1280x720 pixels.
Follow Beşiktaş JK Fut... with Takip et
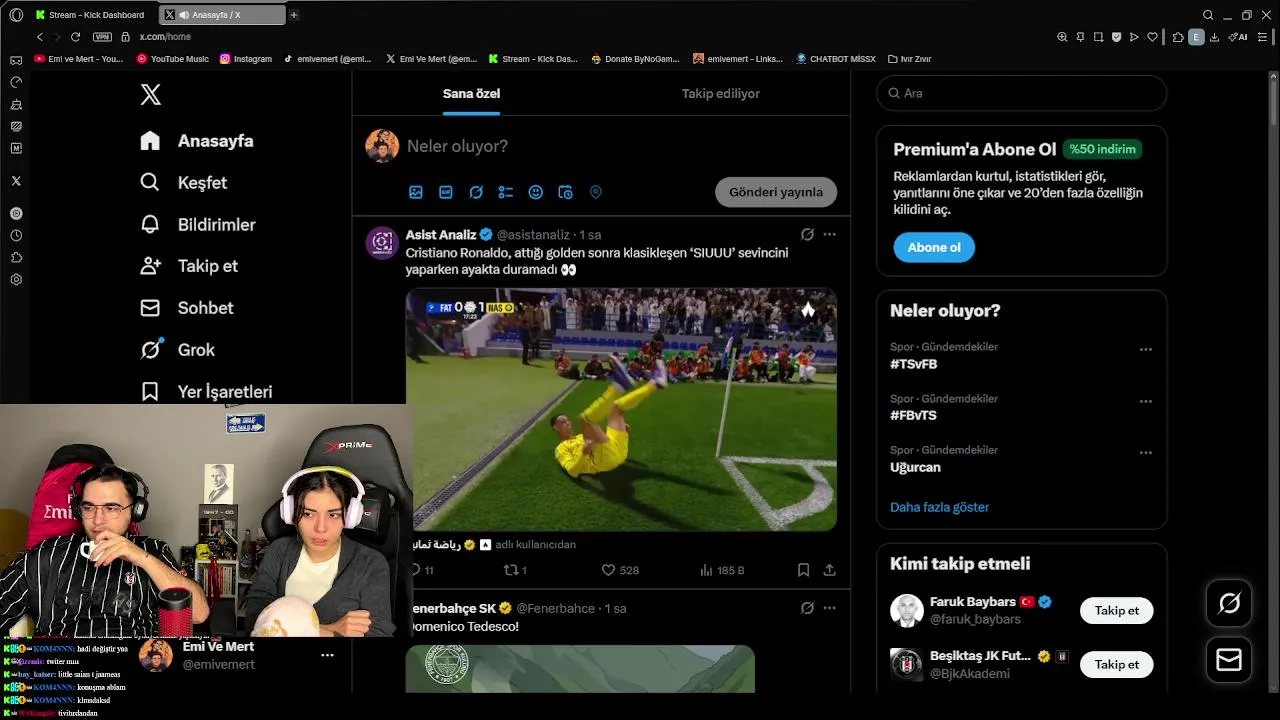pos(1117,664)
